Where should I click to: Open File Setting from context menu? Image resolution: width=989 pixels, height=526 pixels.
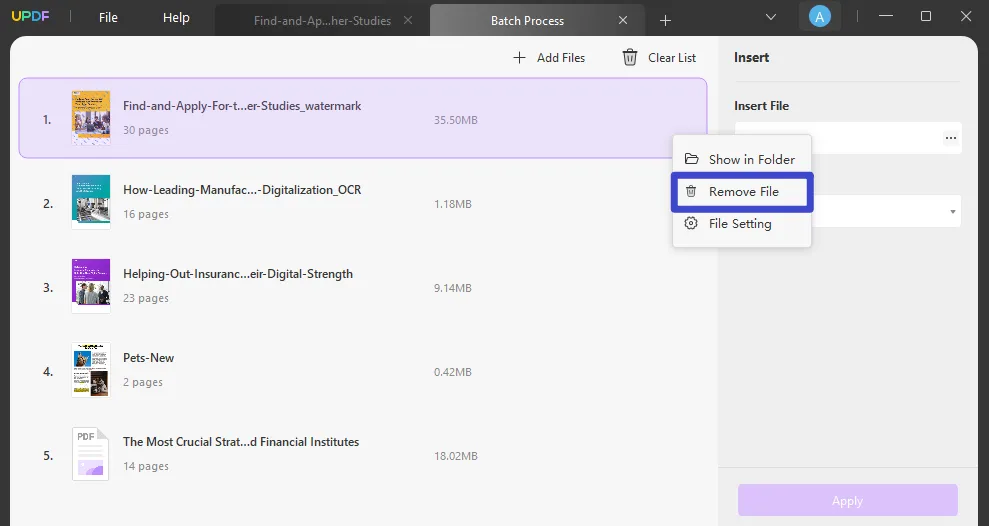(739, 224)
